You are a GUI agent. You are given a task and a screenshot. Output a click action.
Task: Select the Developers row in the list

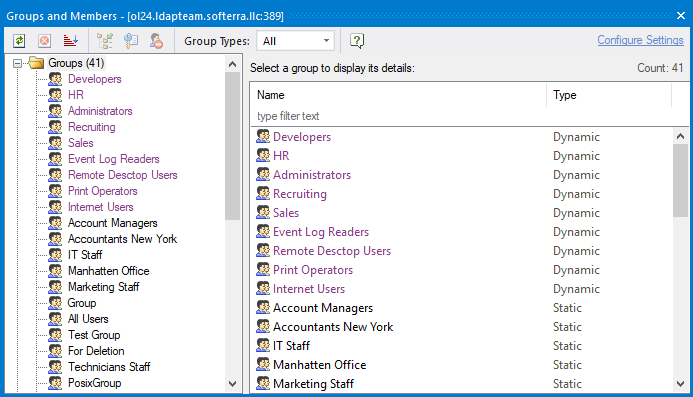[463, 137]
